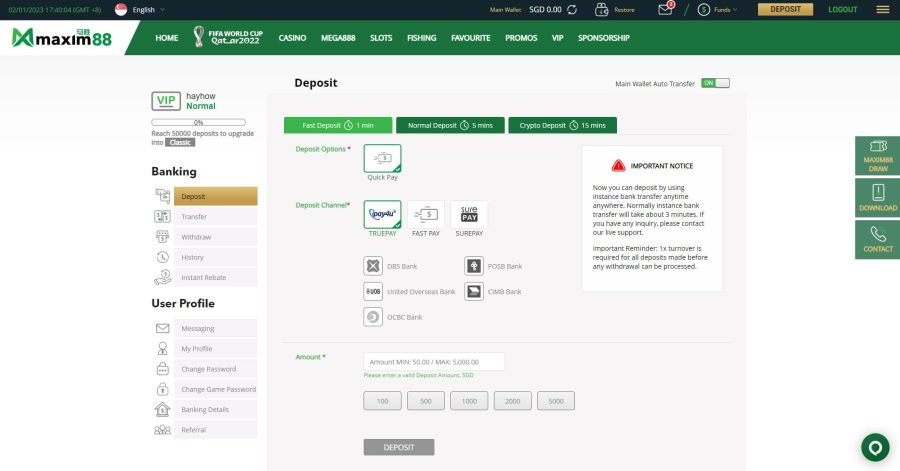Click the Restore wallet icon
The image size is (900, 471).
click(601, 9)
